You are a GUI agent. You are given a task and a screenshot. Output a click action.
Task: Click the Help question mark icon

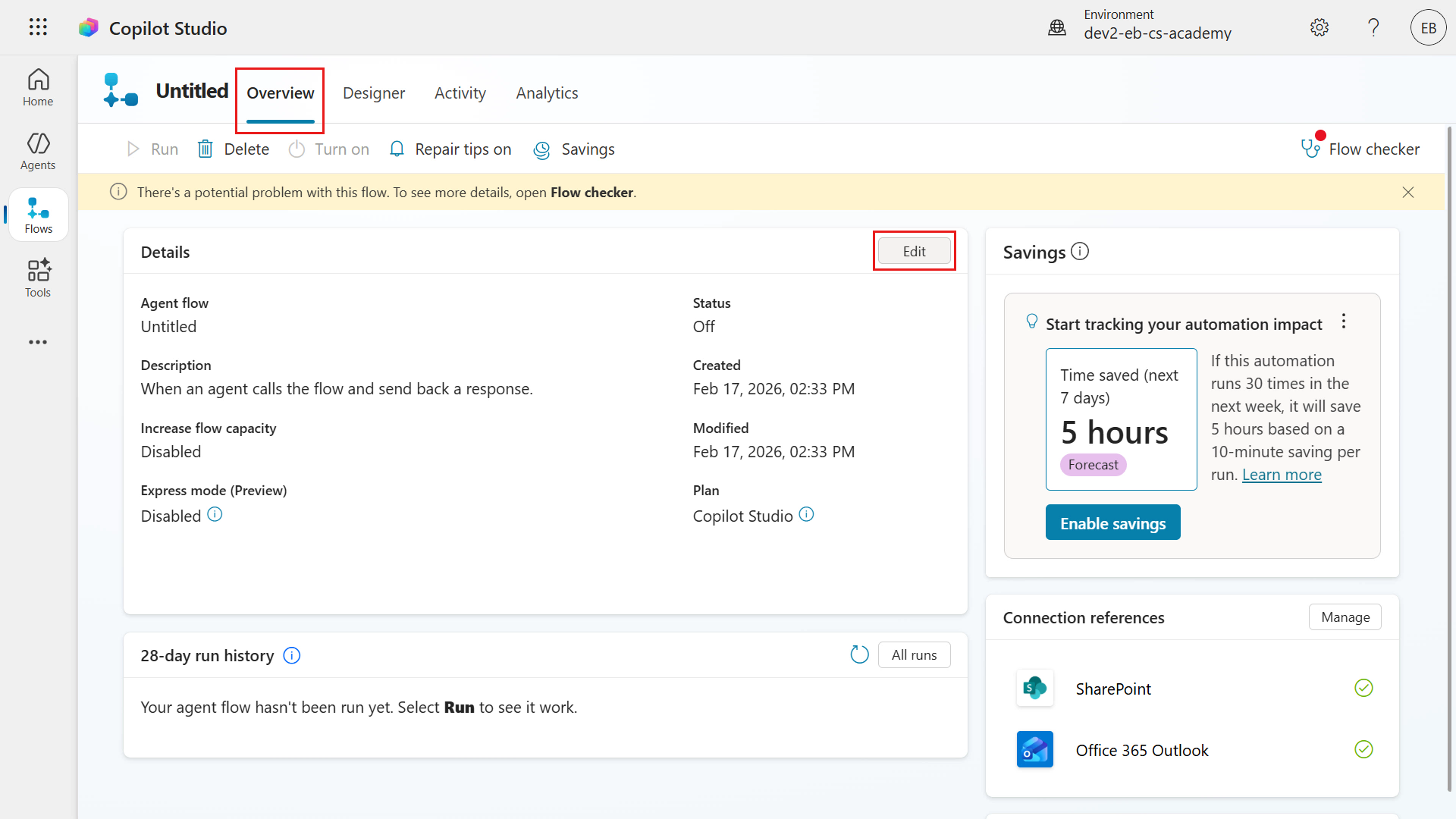pos(1373,27)
